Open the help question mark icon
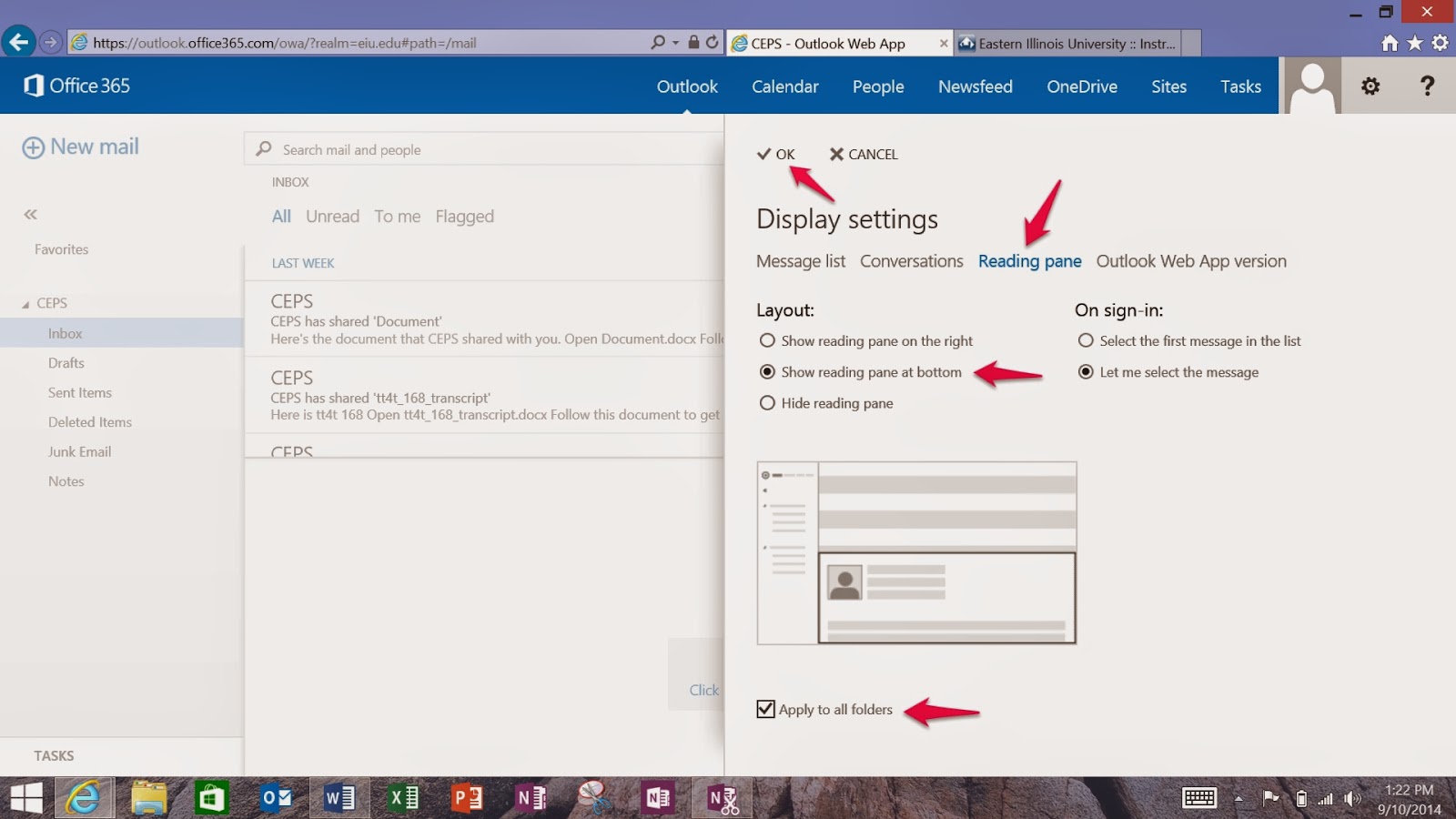Screen dimensions: 1456x819 (x=1427, y=86)
